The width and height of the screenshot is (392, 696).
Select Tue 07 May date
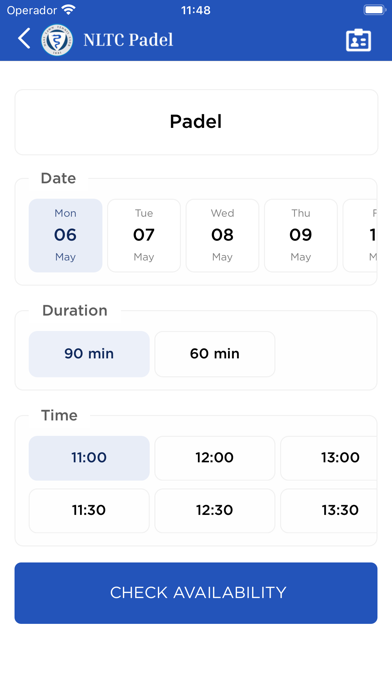(144, 235)
